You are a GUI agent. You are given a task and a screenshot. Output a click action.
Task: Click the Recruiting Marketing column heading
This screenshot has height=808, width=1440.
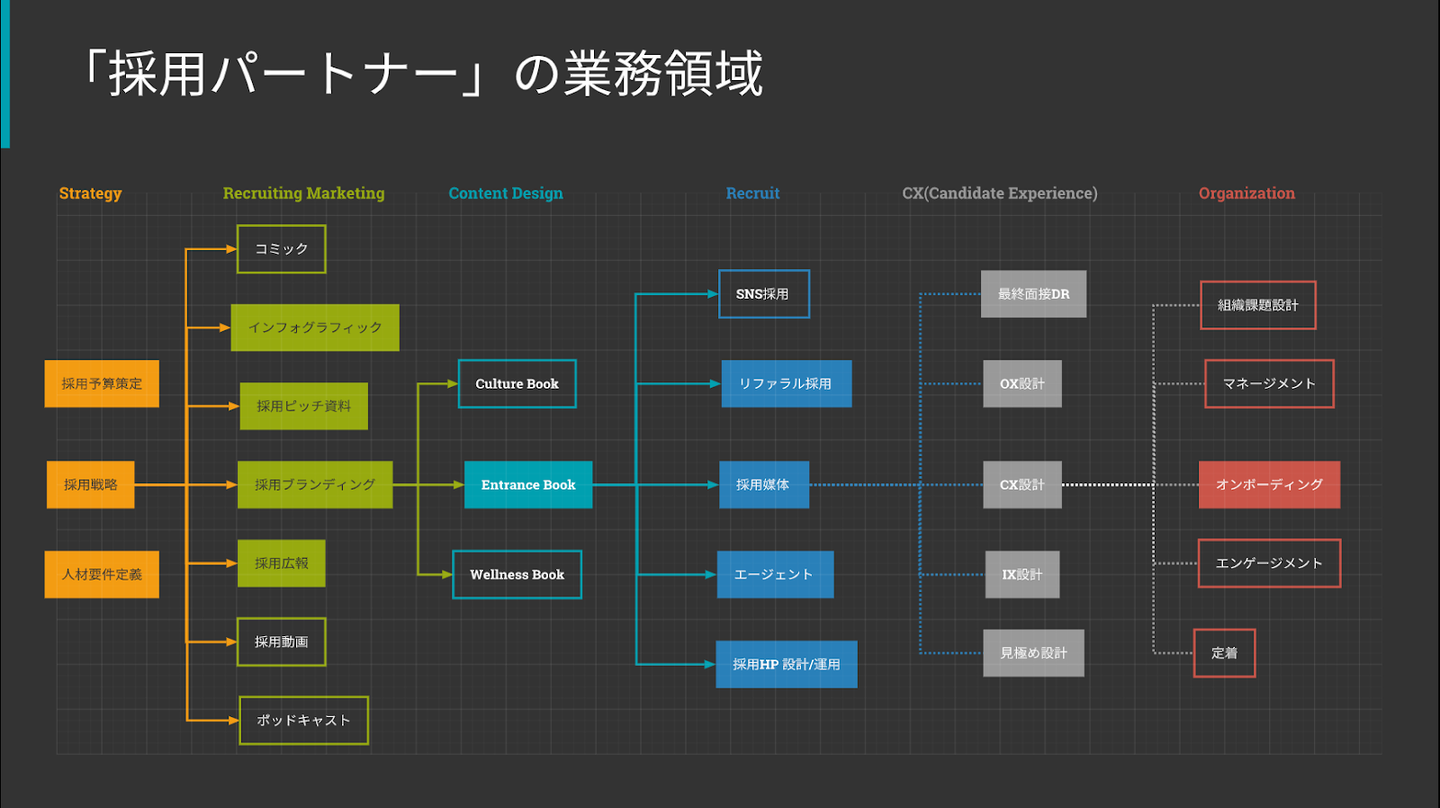click(x=304, y=193)
